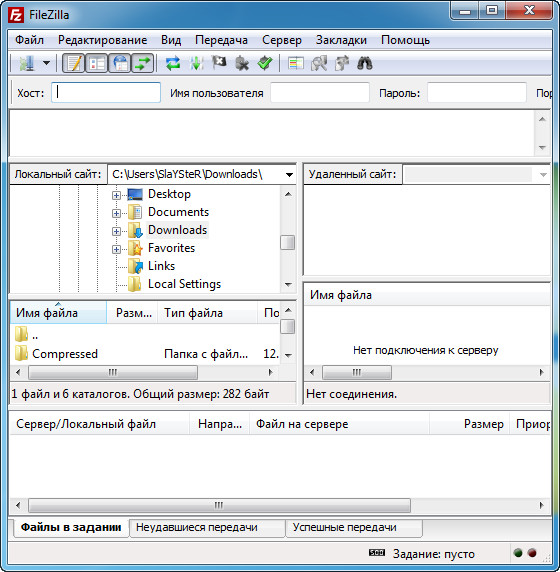Click the cancel current operation icon
560x572 pixels.
219,63
